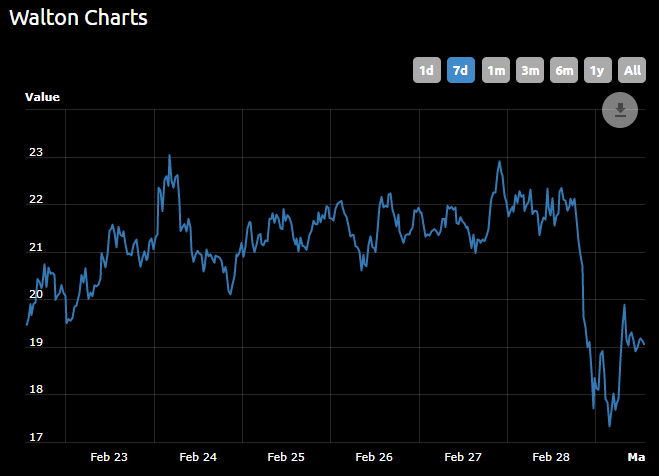Click the active 7d range button
The height and width of the screenshot is (476, 659).
(461, 70)
